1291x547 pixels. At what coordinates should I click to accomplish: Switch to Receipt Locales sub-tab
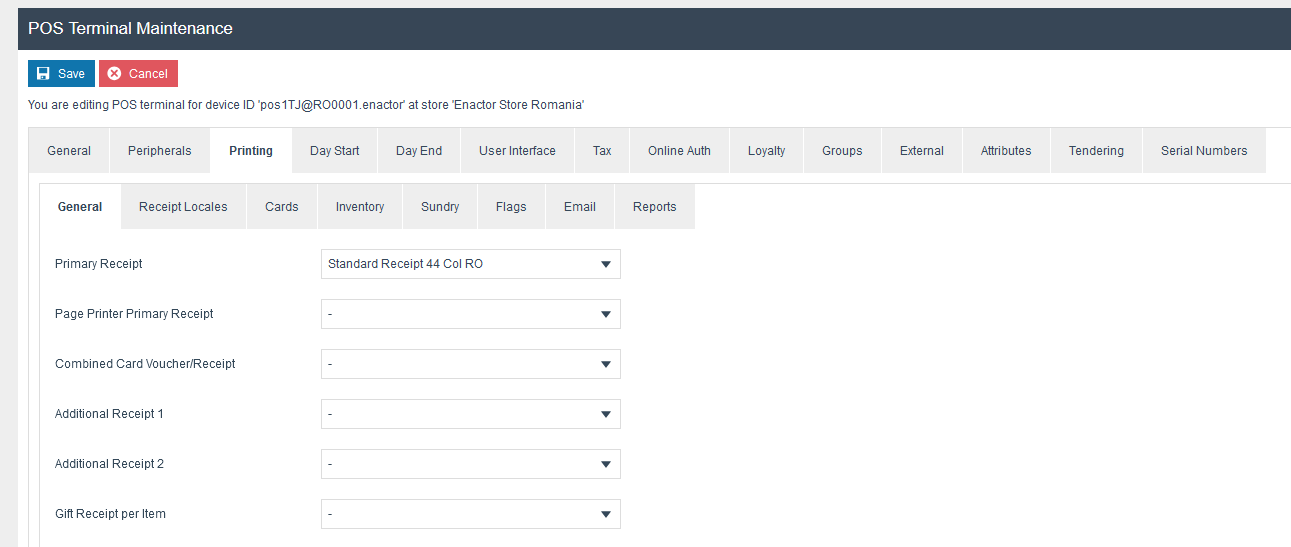click(x=183, y=207)
